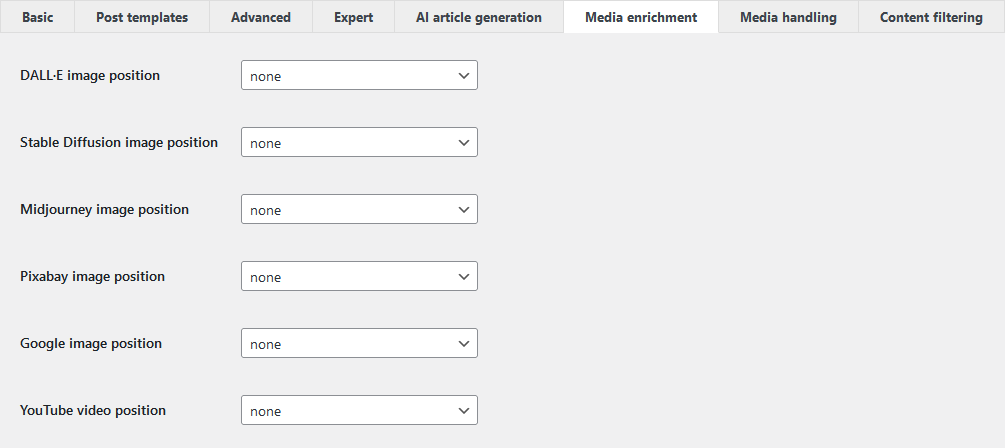Click the DALL·E image position label

pyautogui.click(x=90, y=76)
